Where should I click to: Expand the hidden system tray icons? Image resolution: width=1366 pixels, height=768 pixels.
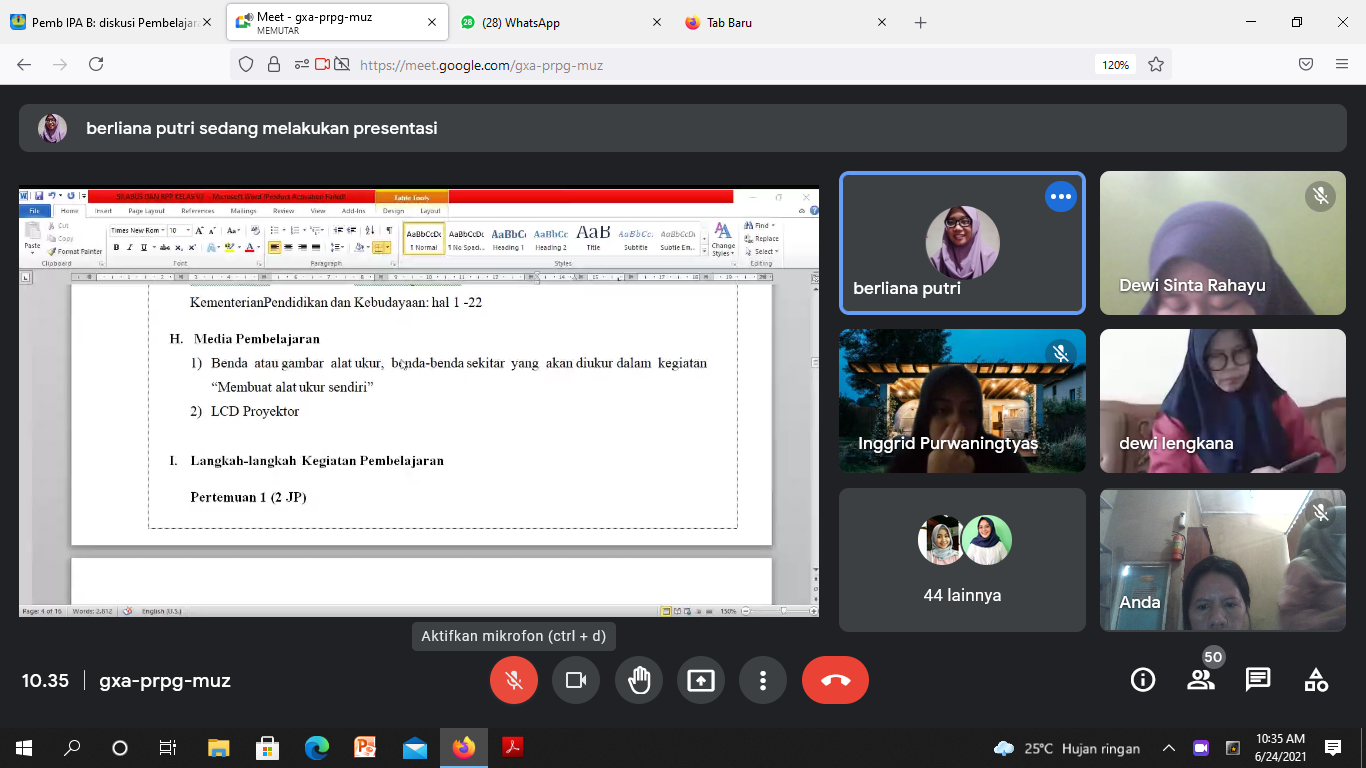coord(1168,748)
